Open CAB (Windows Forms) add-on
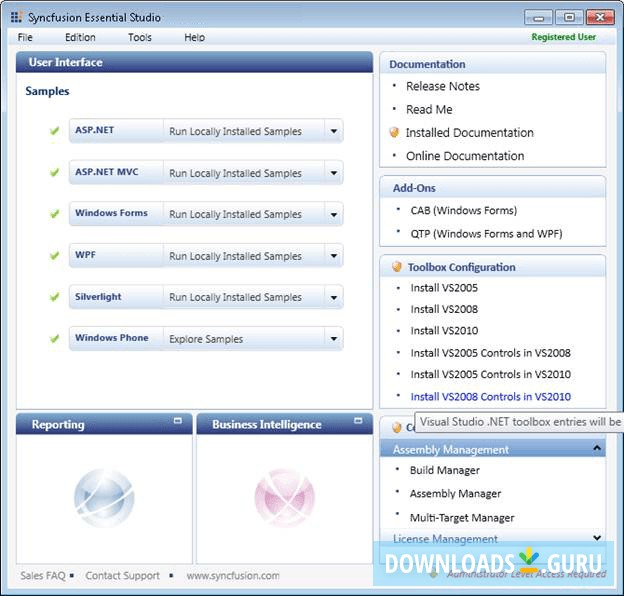The height and width of the screenshot is (596, 624). point(464,210)
